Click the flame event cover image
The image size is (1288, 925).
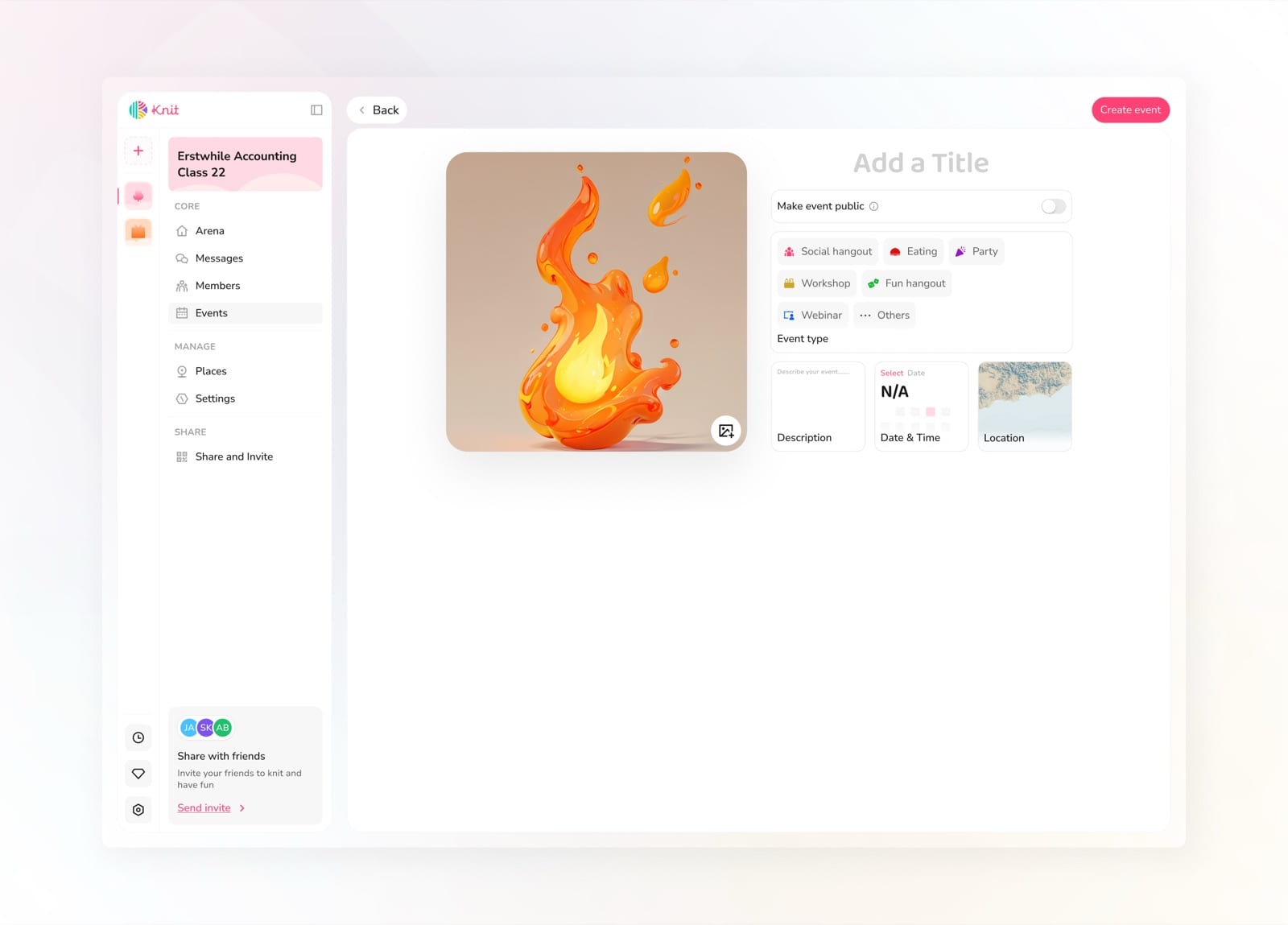click(x=597, y=302)
